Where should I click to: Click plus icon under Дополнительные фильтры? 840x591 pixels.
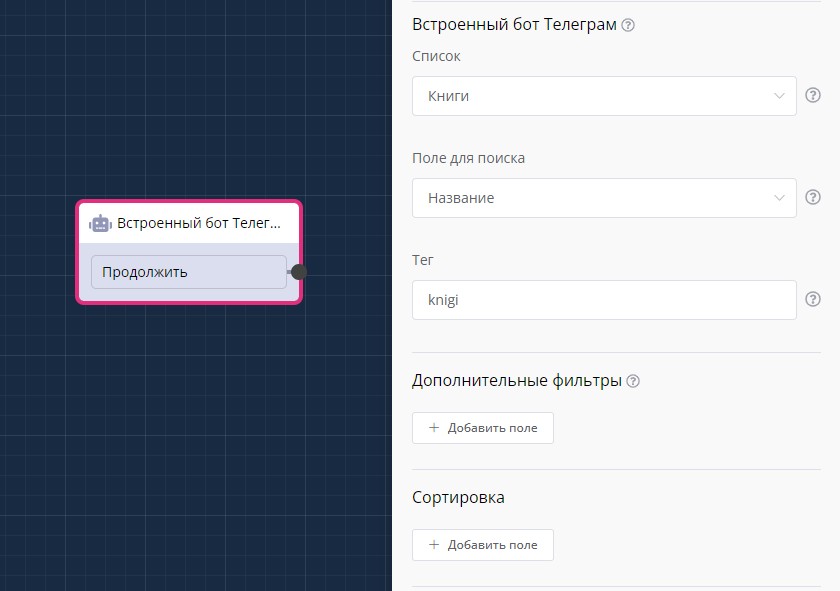tap(434, 428)
